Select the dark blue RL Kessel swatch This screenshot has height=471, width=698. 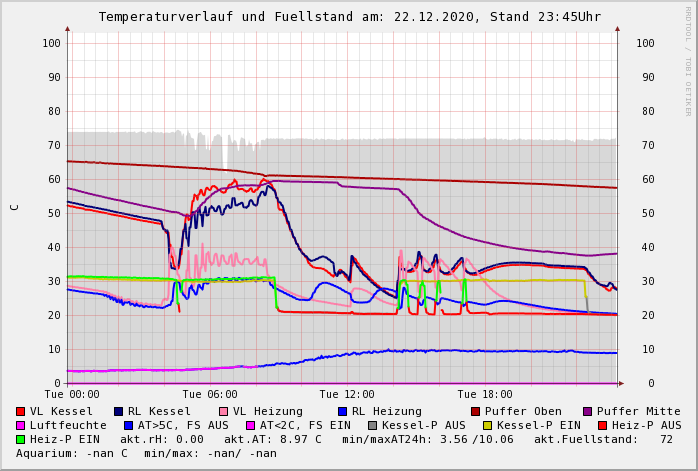tap(119, 411)
